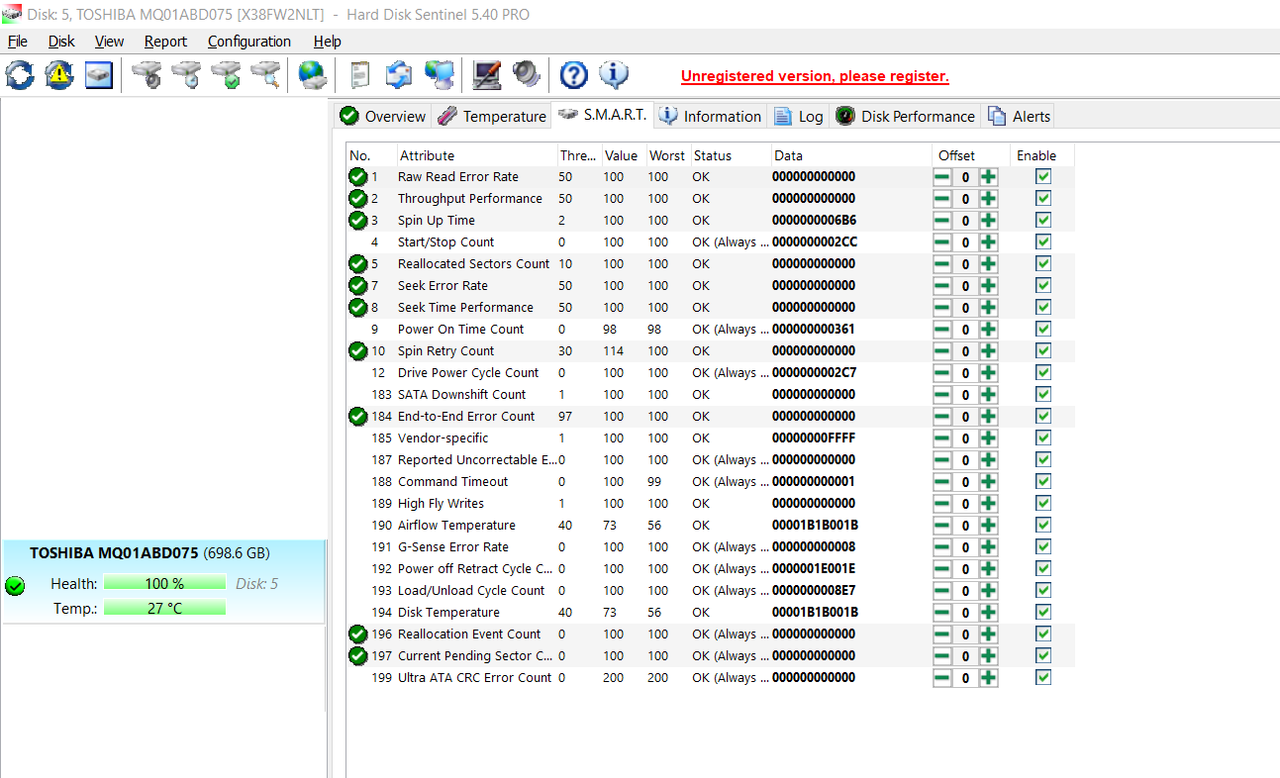Decrease offset for High Fly Writes
Viewport: 1280px width, 778px height.
pyautogui.click(x=942, y=504)
